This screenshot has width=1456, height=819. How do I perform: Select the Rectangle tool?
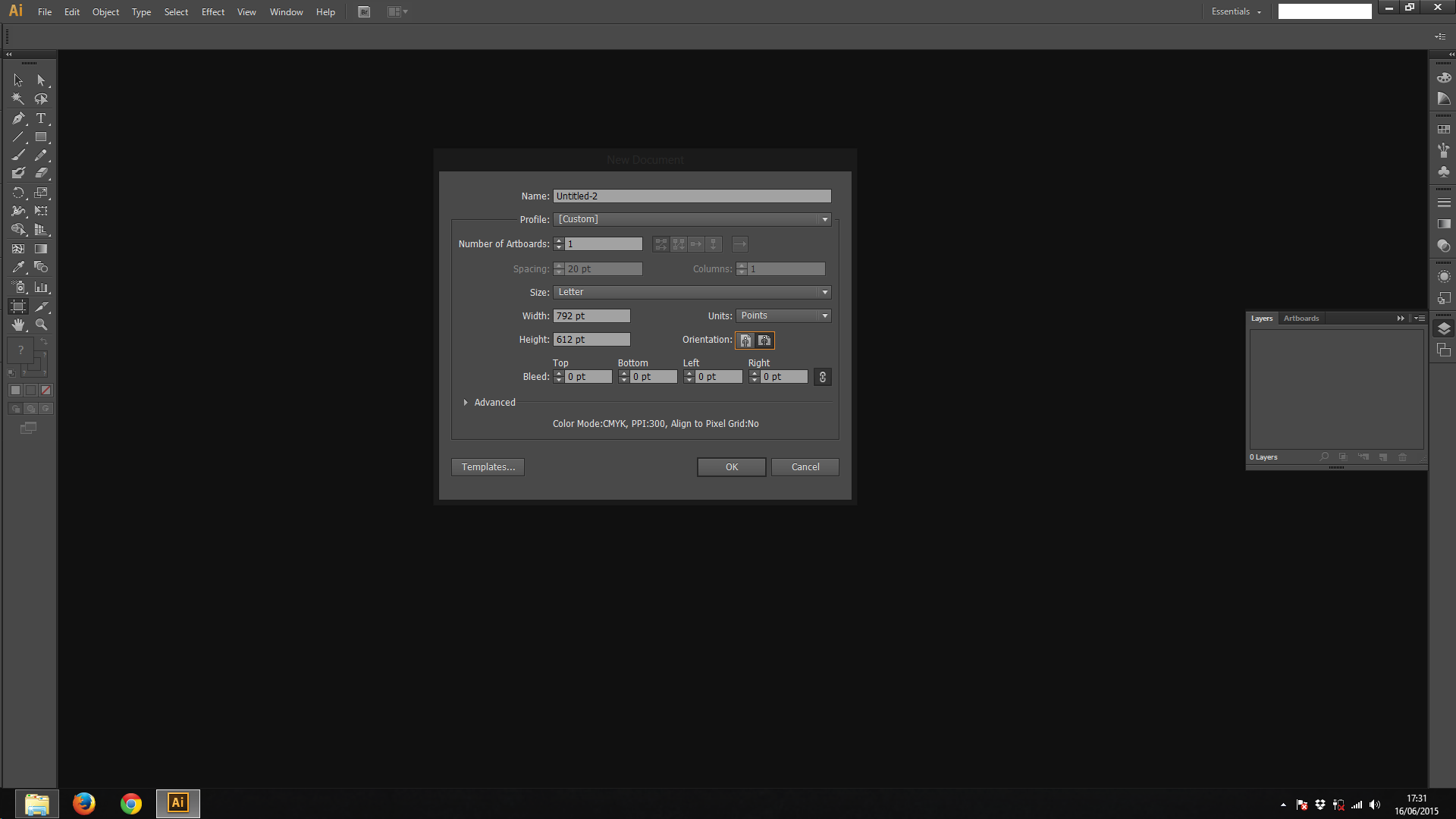(42, 137)
